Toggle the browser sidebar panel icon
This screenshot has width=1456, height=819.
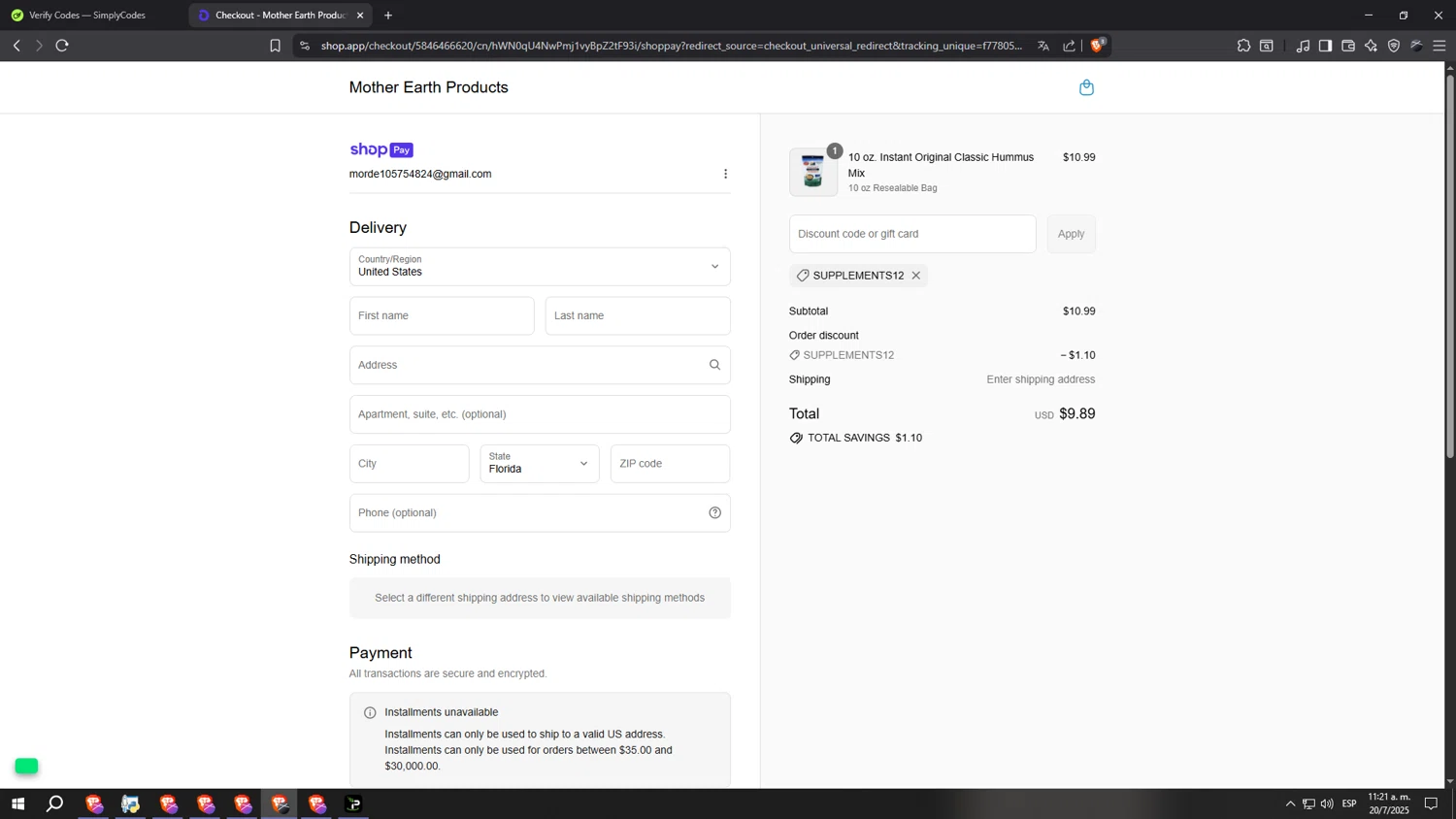1325,46
